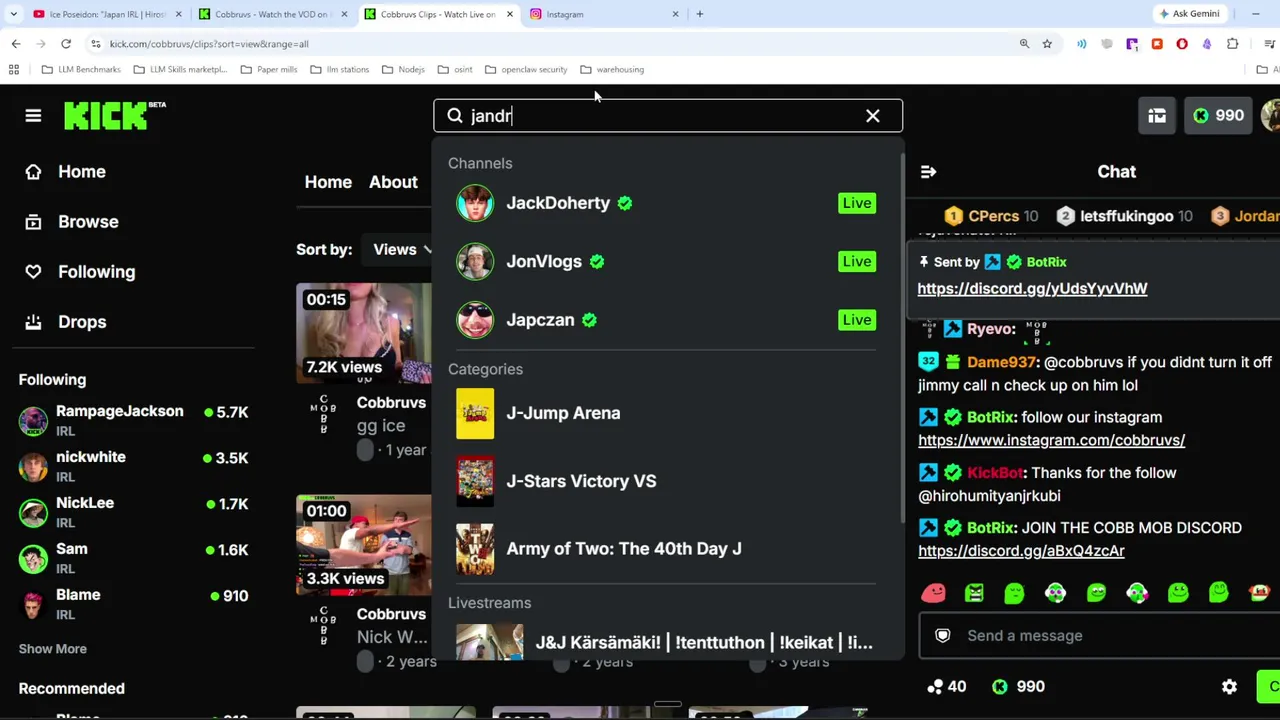Image resolution: width=1280 pixels, height=720 pixels.
Task: Open the osint bookmark folder
Action: [x=455, y=70]
